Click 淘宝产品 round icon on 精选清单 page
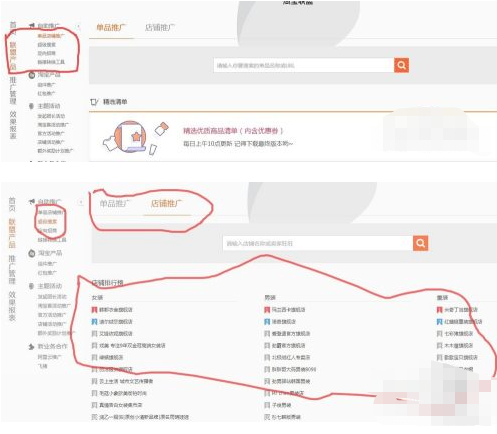 32,75
